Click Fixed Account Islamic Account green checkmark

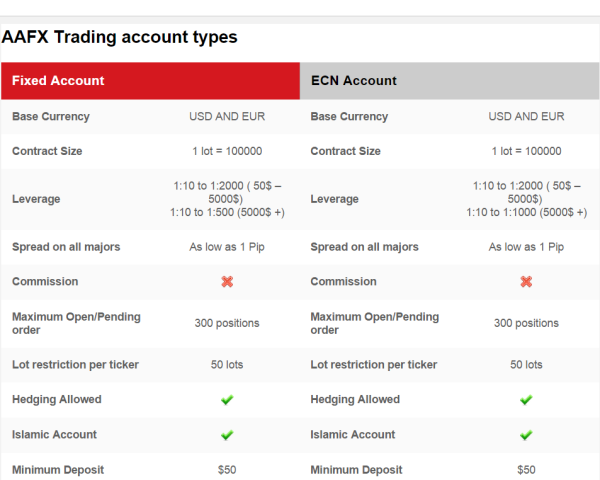click(227, 435)
